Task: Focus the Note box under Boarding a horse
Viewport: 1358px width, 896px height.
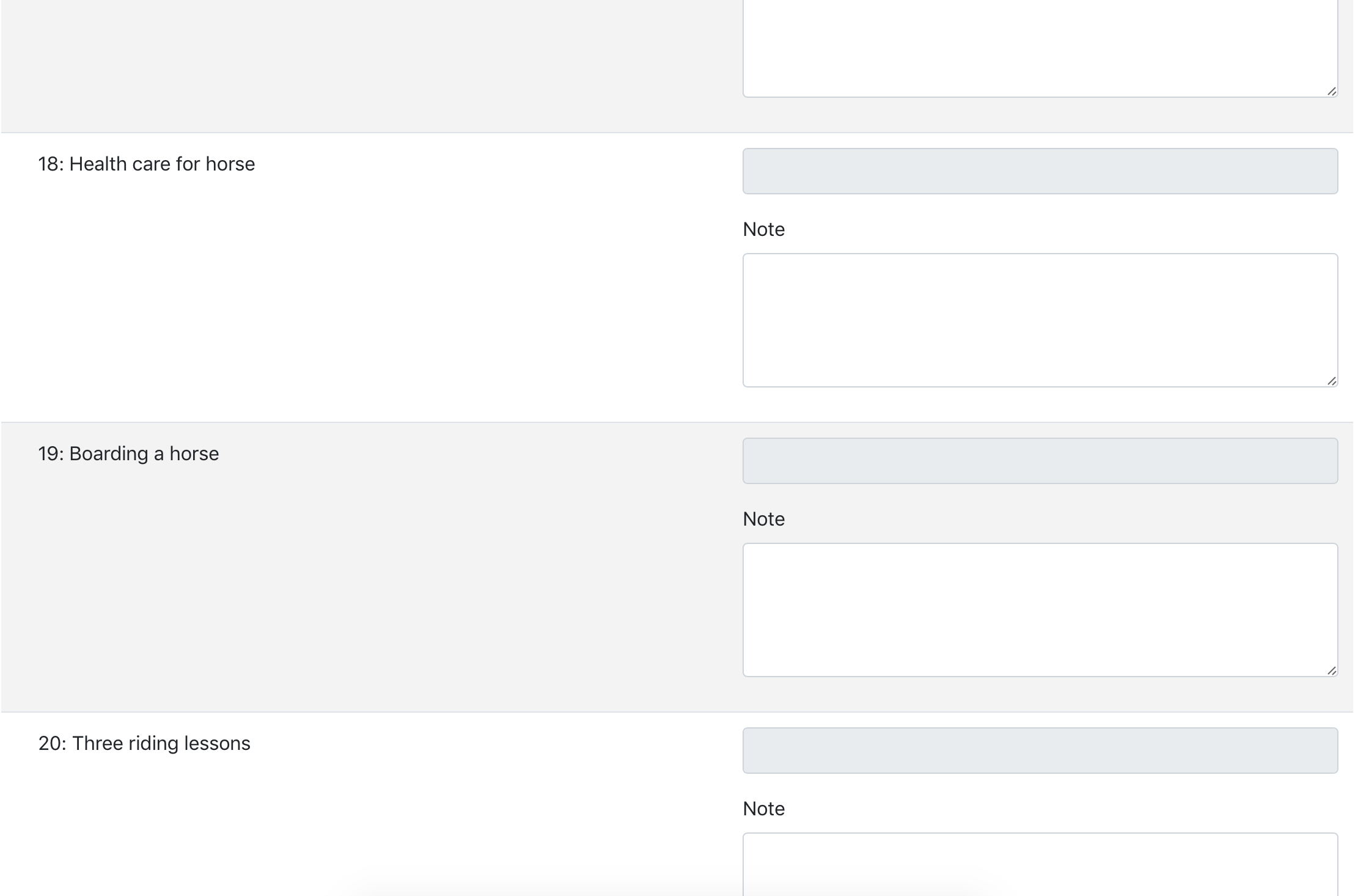Action: (1040, 610)
